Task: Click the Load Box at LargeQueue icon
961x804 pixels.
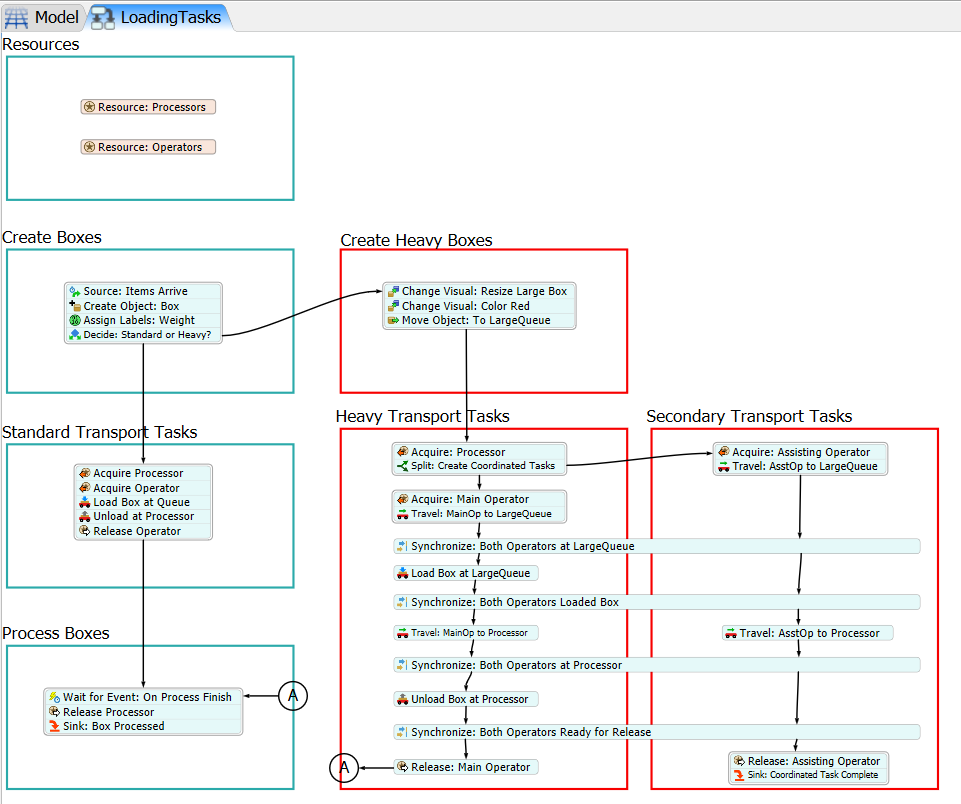Action: pos(403,573)
